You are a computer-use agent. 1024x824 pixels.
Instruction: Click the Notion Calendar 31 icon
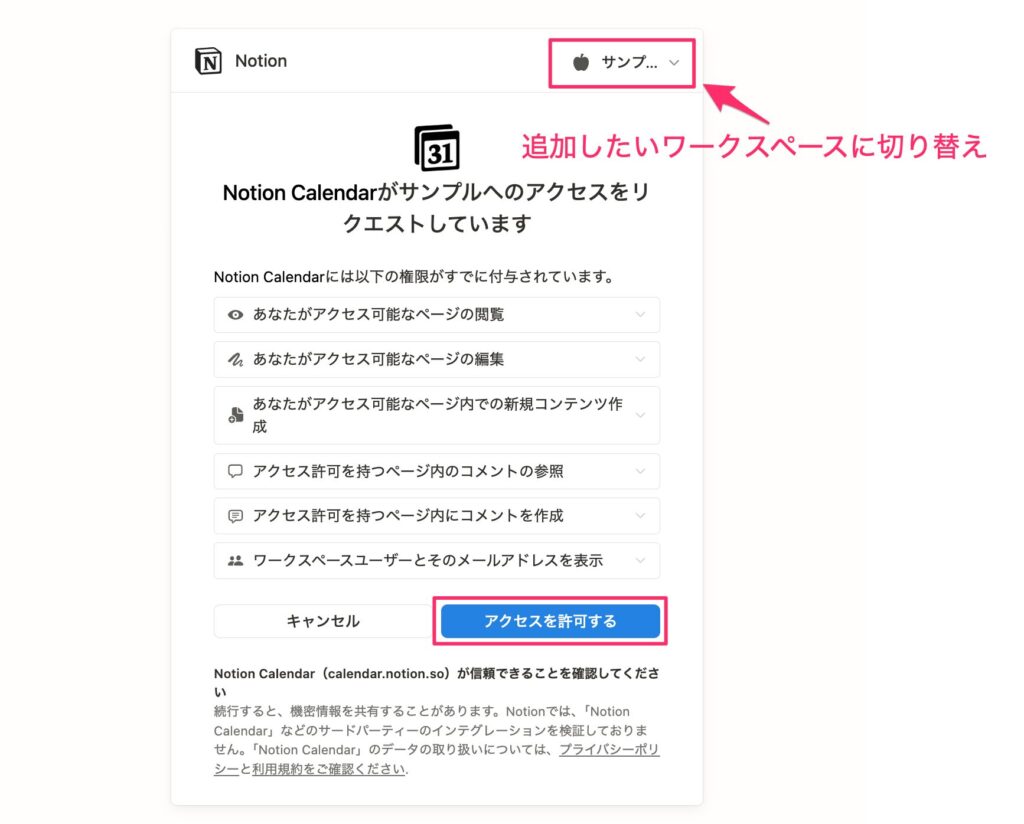pos(437,148)
